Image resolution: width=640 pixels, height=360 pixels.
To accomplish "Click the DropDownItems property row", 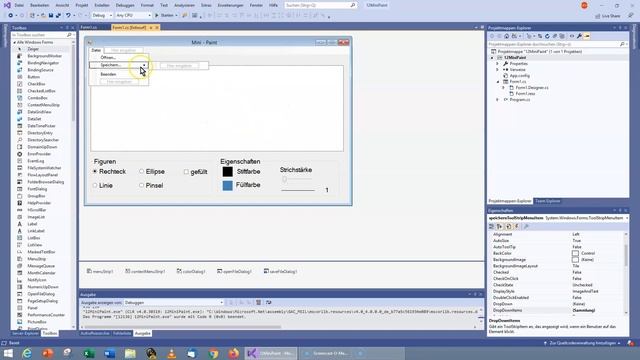I will click(557, 310).
